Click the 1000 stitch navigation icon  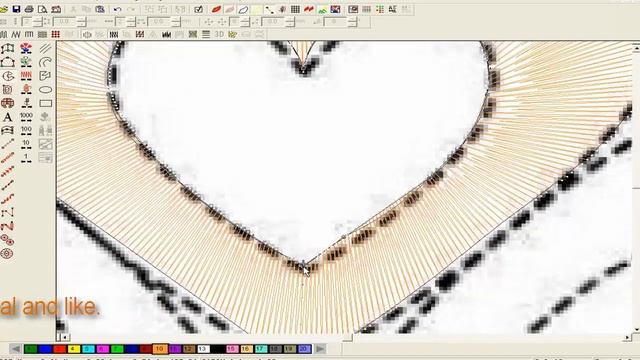(x=26, y=118)
